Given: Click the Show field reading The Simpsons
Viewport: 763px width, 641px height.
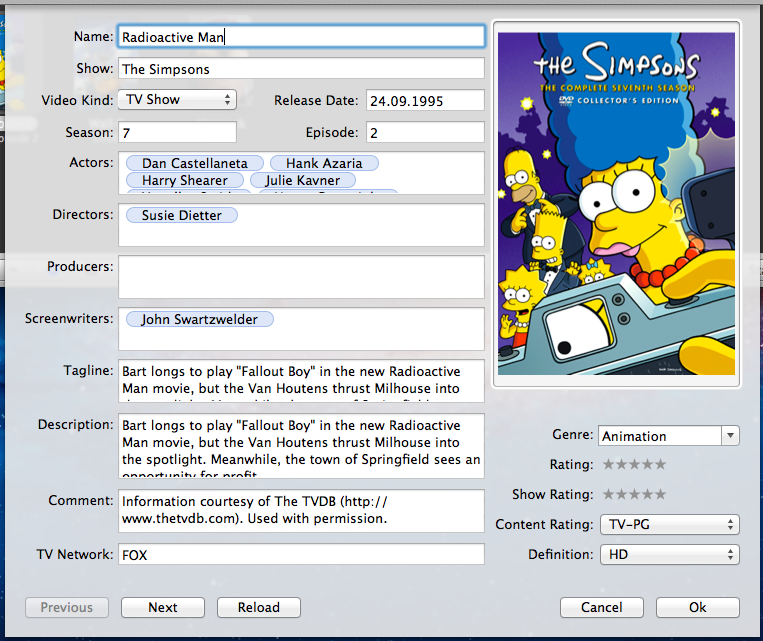Looking at the screenshot, I should pos(301,69).
